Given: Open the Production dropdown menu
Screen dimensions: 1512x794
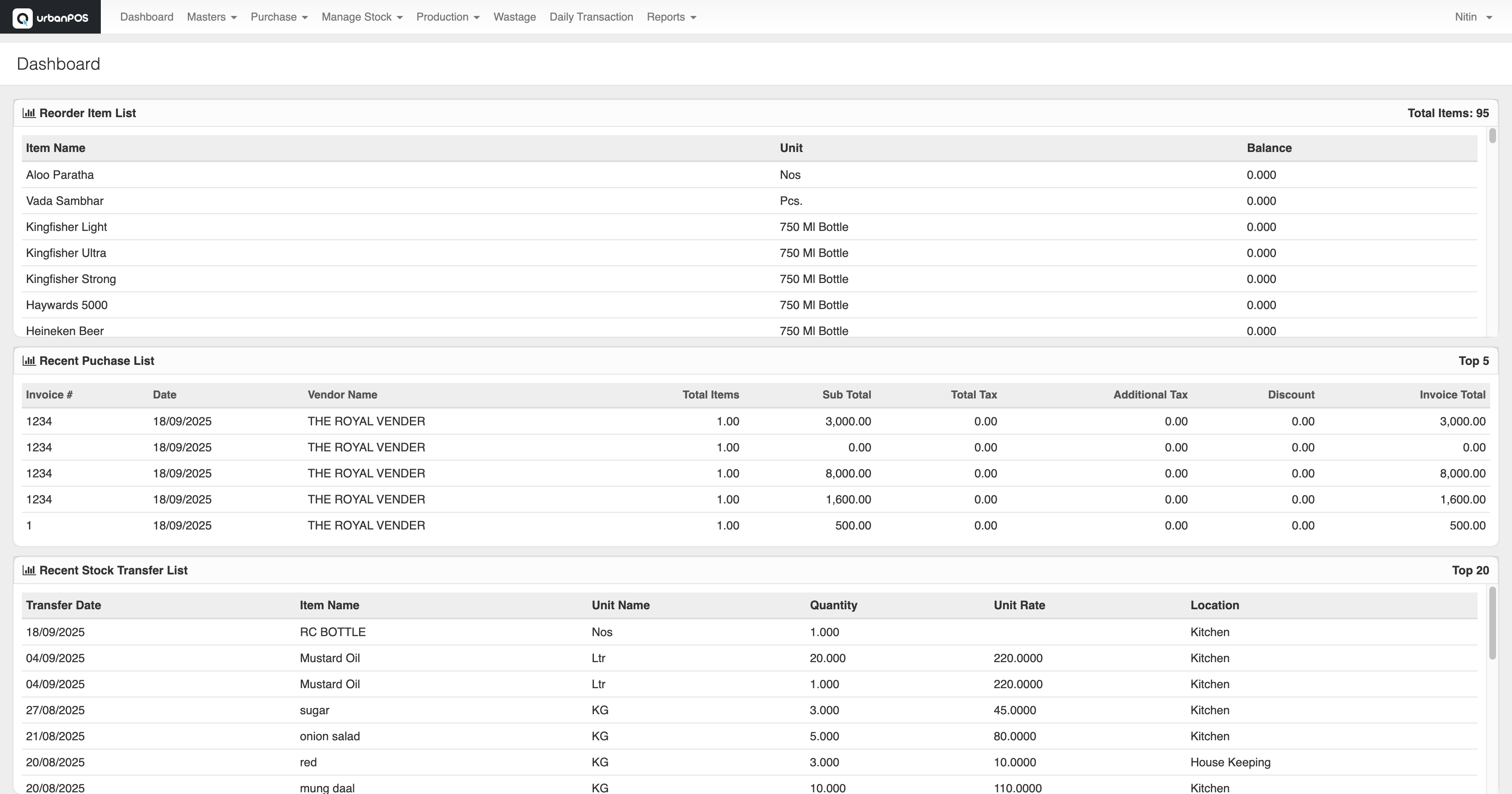Looking at the screenshot, I should tap(448, 17).
